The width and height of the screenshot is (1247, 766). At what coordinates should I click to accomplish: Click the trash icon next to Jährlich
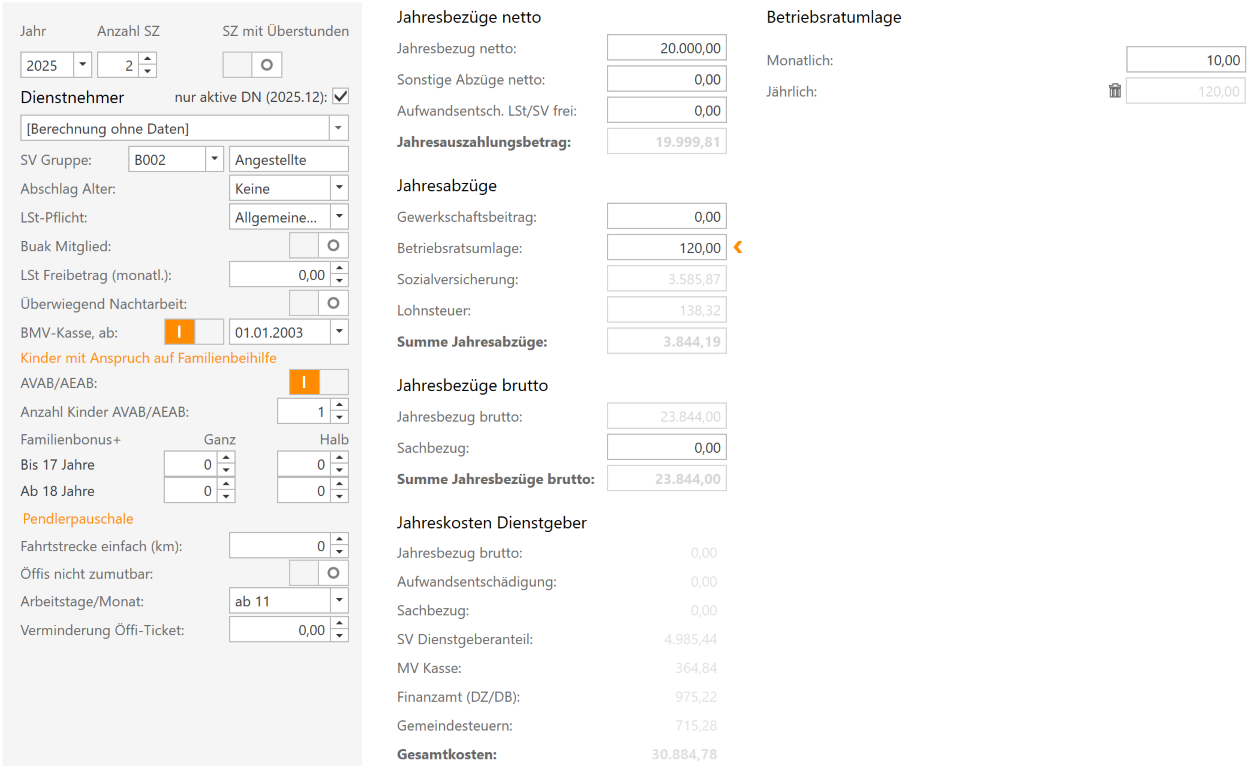(x=1114, y=90)
